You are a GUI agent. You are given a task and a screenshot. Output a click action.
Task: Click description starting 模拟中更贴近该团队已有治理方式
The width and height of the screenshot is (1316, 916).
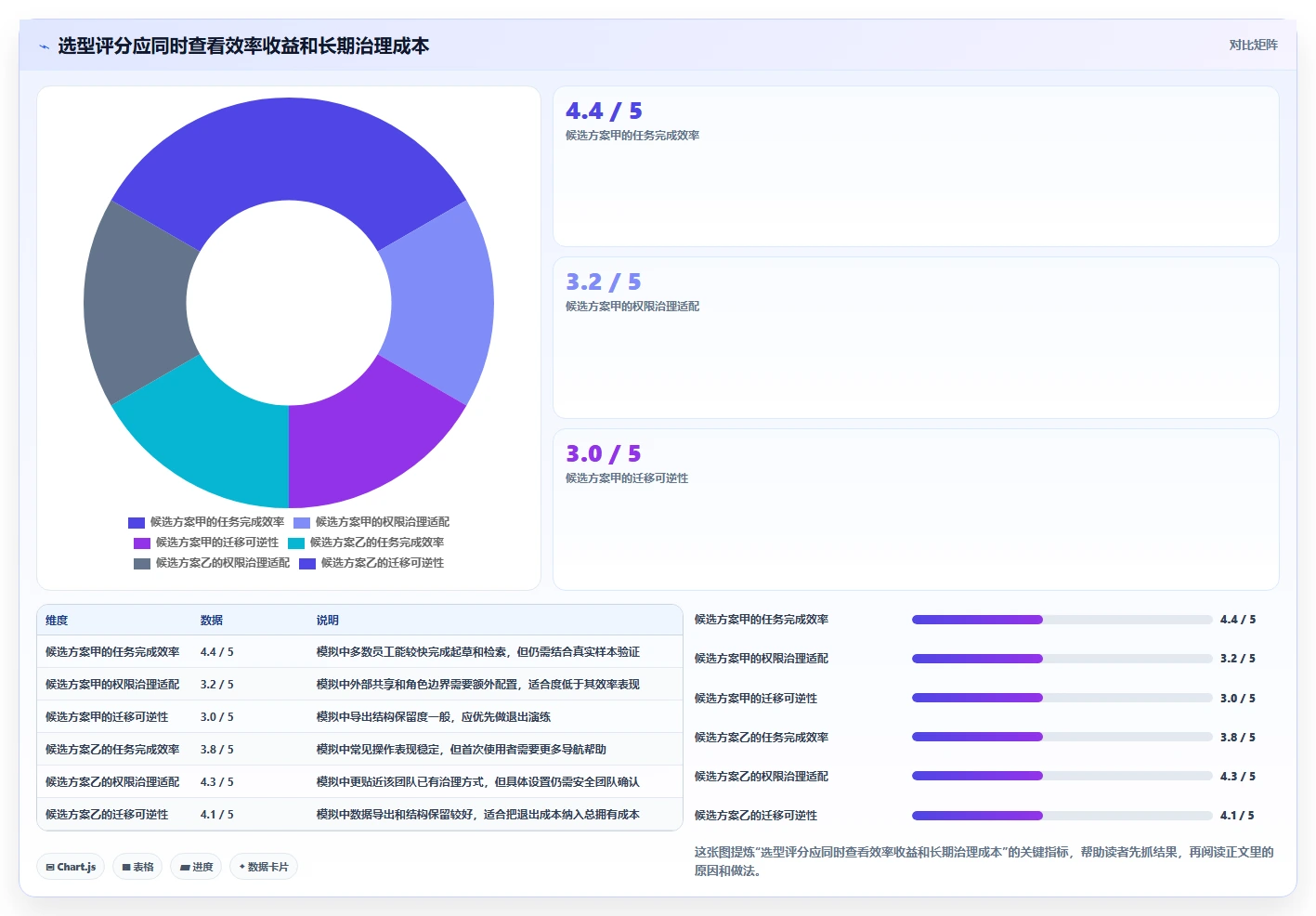pos(478,782)
